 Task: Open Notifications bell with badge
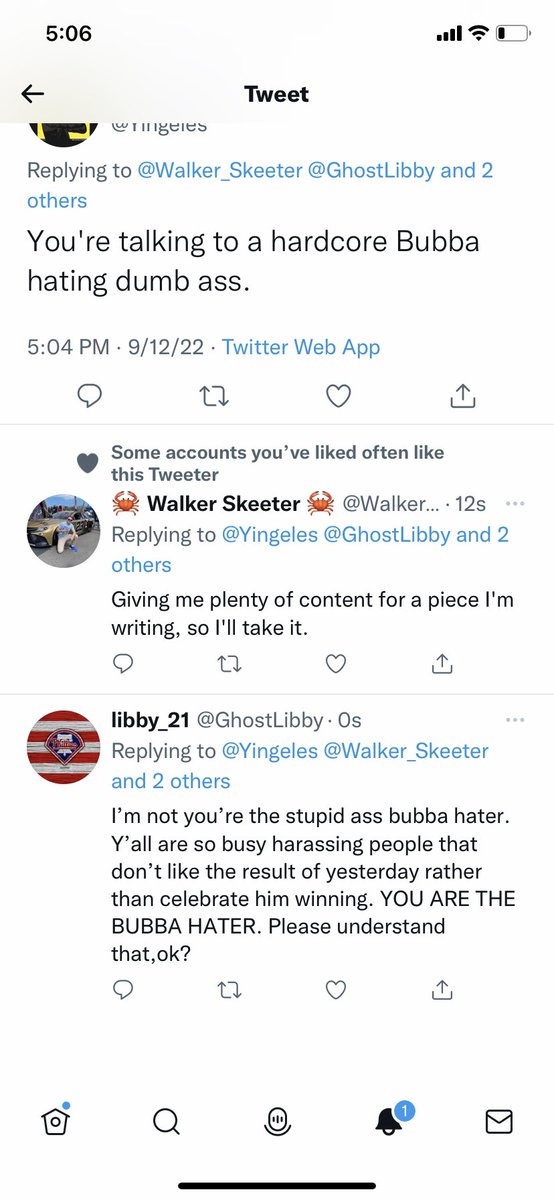pos(390,1120)
